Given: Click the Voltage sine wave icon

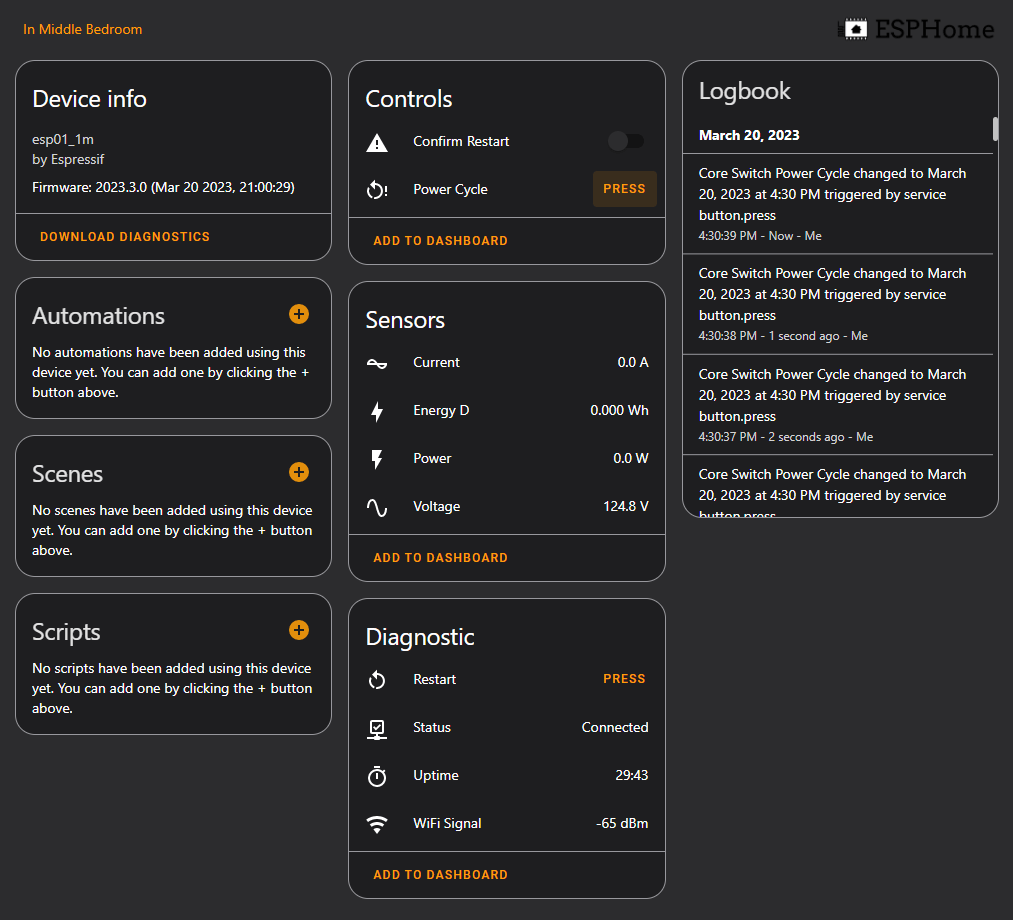Looking at the screenshot, I should pos(377,507).
